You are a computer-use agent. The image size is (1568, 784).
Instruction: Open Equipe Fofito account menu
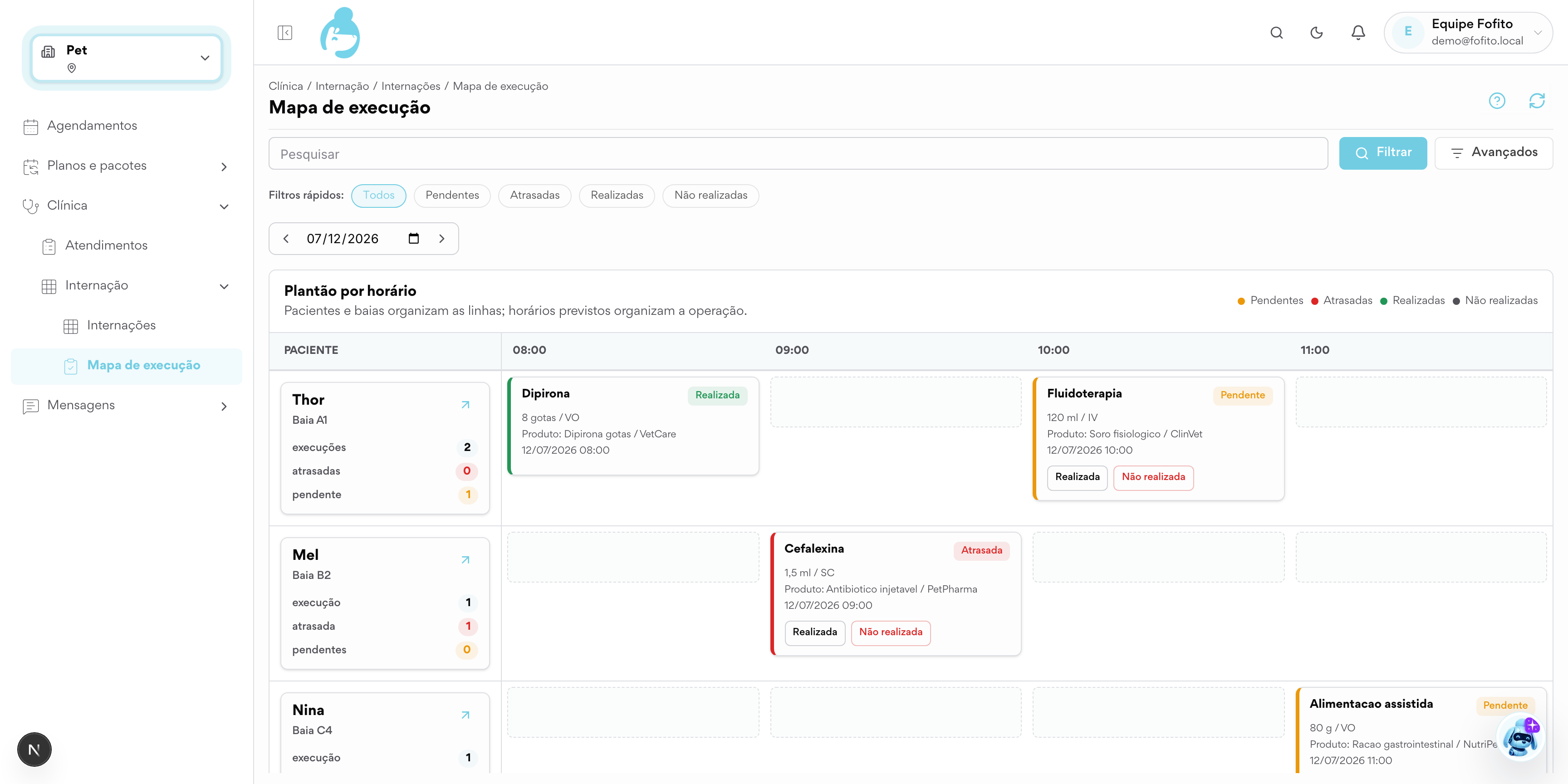tap(1468, 32)
